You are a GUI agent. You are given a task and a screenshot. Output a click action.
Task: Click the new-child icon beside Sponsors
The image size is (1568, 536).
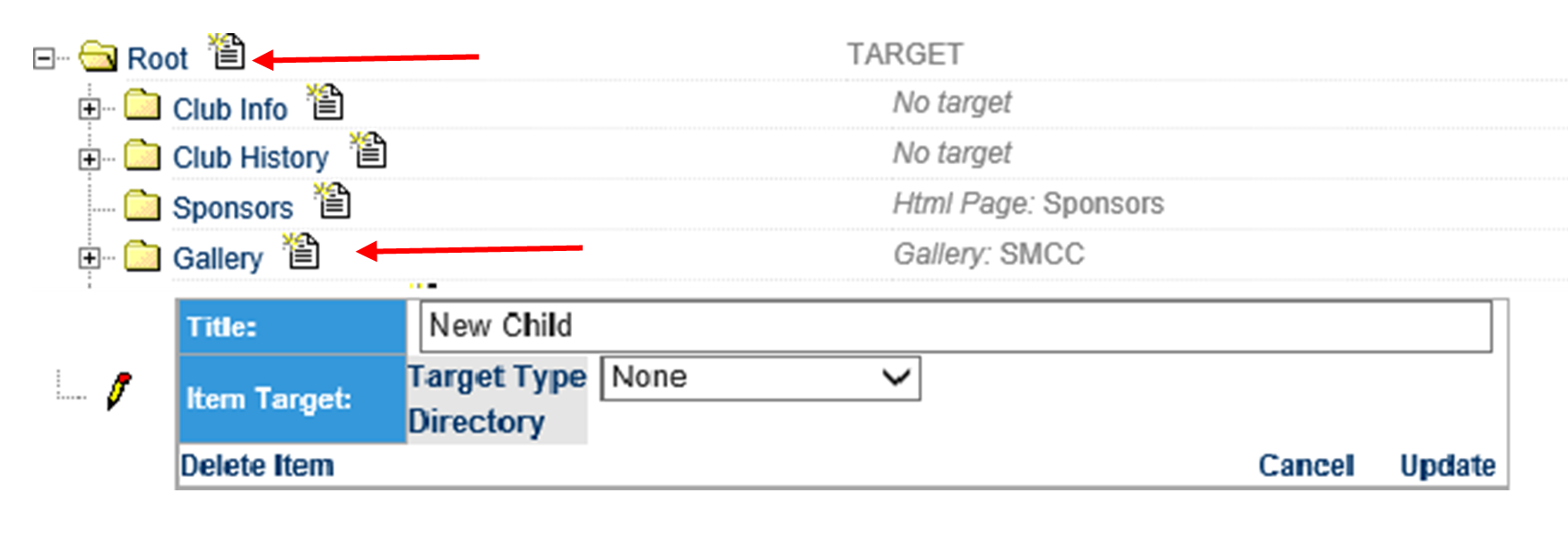click(x=333, y=200)
